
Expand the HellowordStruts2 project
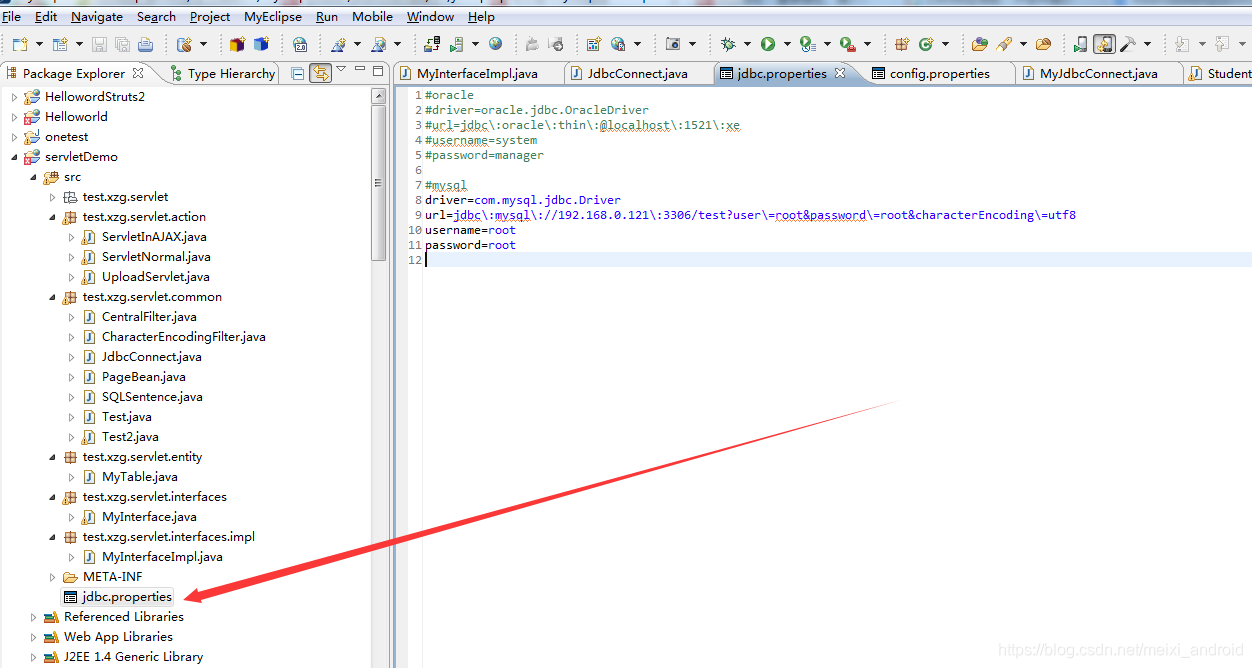click(14, 97)
